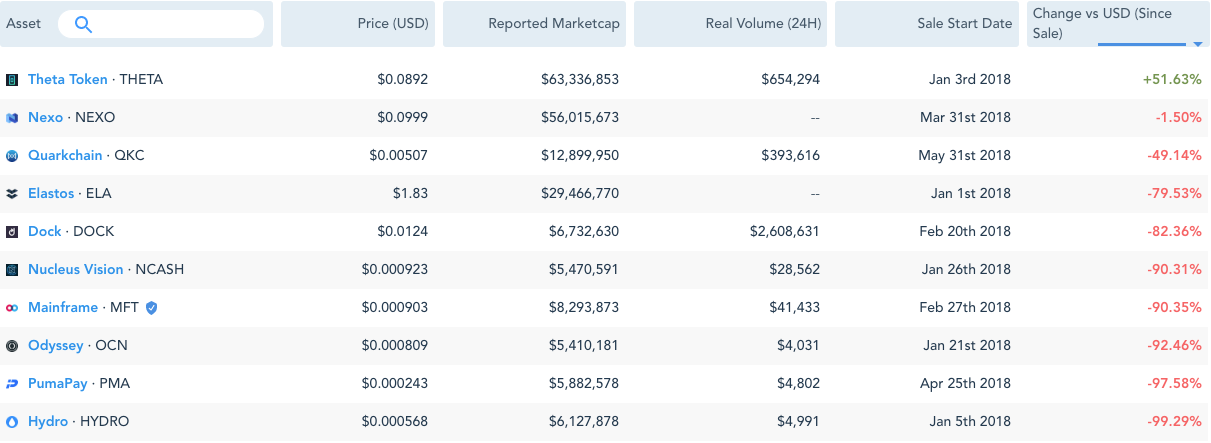Click the Odyssey logo icon
The image size is (1211, 443).
(x=12, y=346)
